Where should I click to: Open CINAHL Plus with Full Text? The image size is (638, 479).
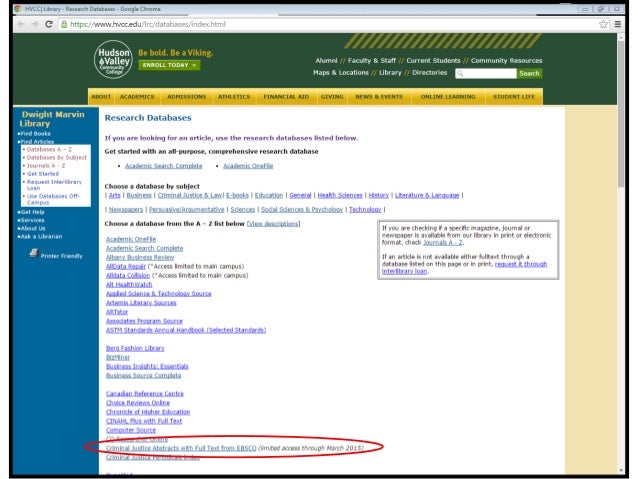pos(144,421)
